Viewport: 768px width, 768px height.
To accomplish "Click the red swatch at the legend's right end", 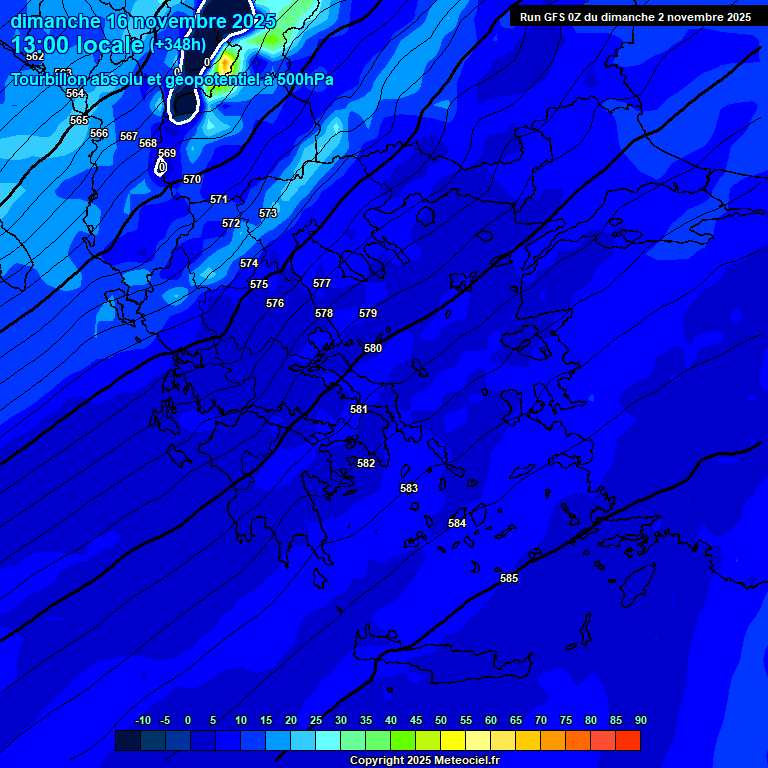I will pyautogui.click(x=628, y=741).
